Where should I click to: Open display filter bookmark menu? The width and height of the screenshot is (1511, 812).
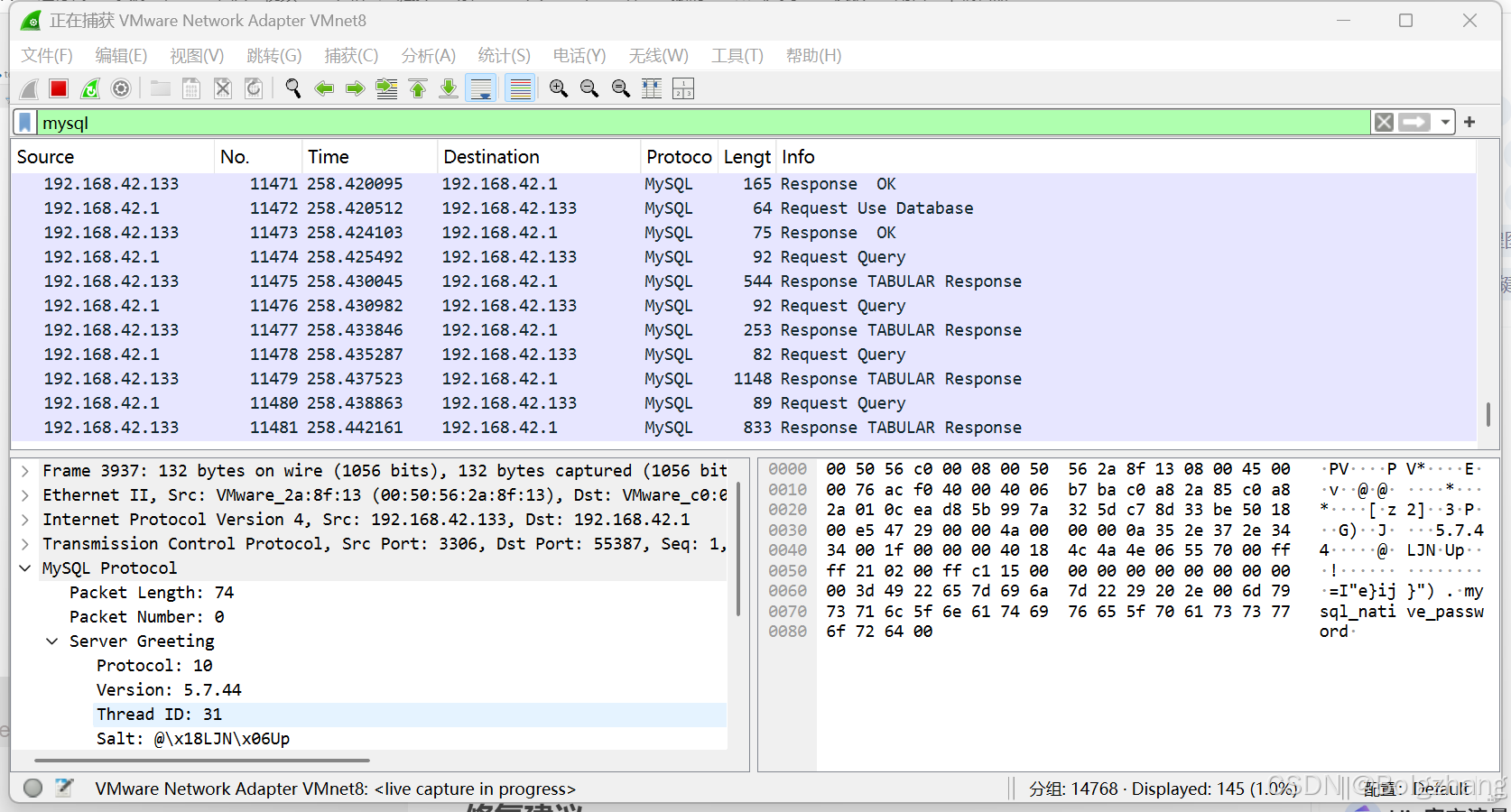point(25,123)
